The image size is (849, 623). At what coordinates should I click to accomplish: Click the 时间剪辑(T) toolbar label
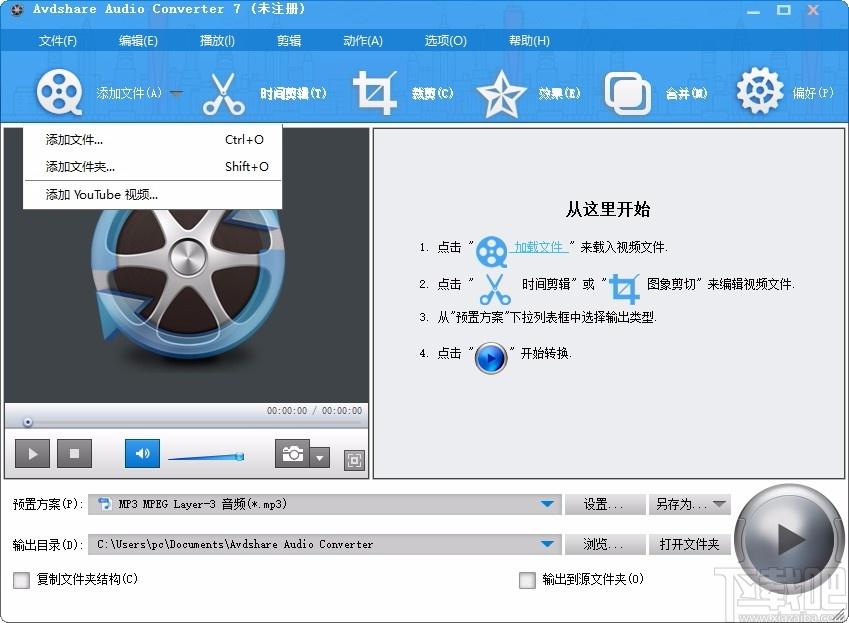click(x=293, y=94)
